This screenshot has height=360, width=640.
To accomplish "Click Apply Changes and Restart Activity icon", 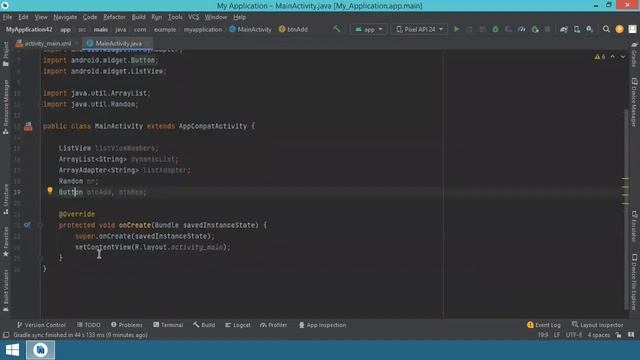I will pos(469,29).
